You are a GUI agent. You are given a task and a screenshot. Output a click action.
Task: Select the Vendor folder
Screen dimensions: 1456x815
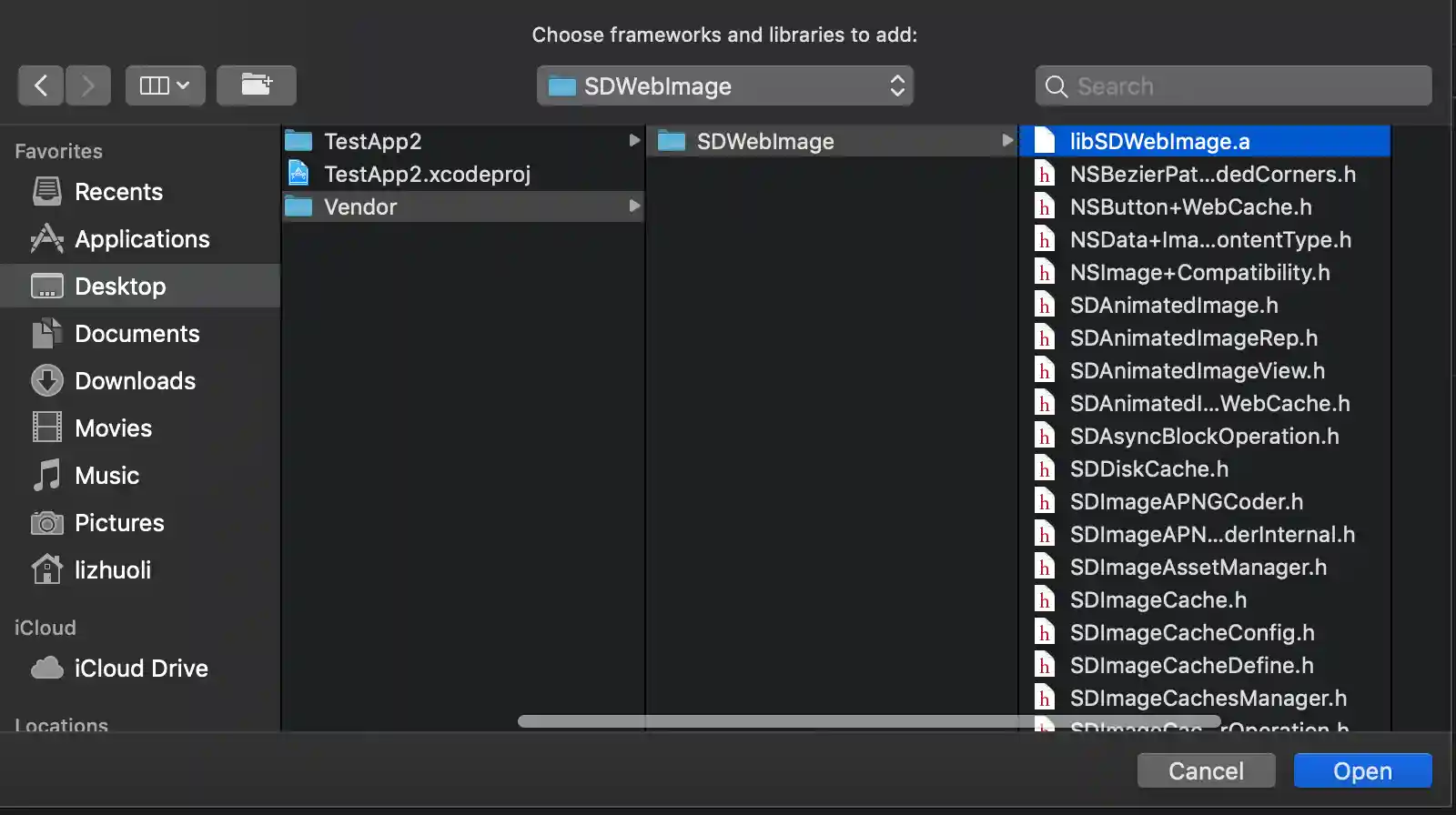360,206
